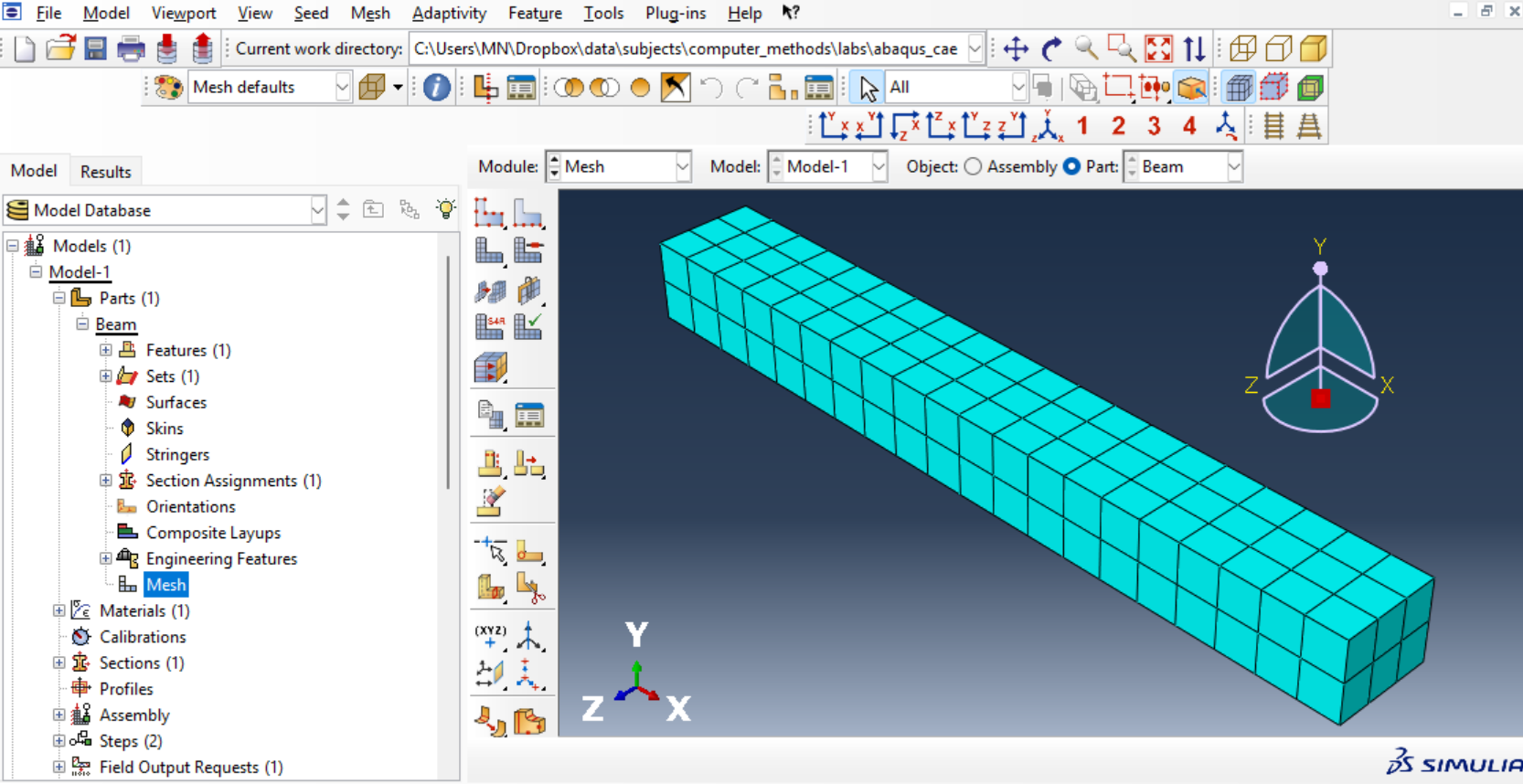The width and height of the screenshot is (1523, 784).
Task: Click the Seed Part tool icon
Action: coord(489,213)
